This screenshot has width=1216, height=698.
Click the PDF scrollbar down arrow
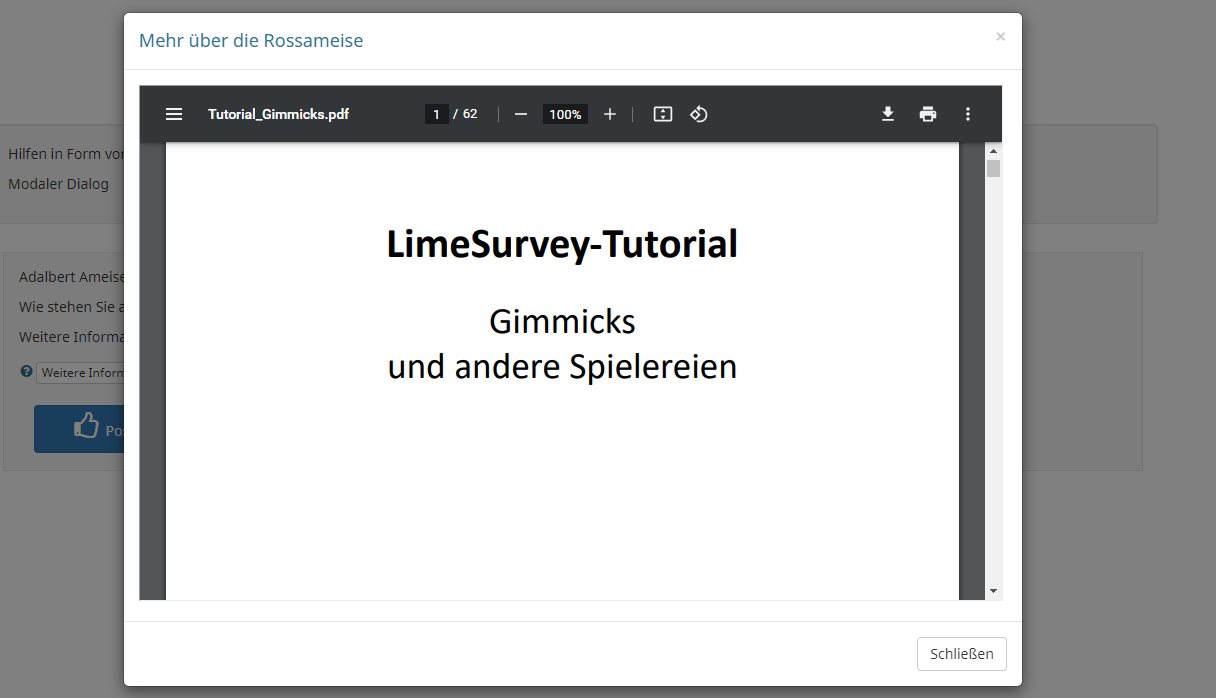coord(993,591)
